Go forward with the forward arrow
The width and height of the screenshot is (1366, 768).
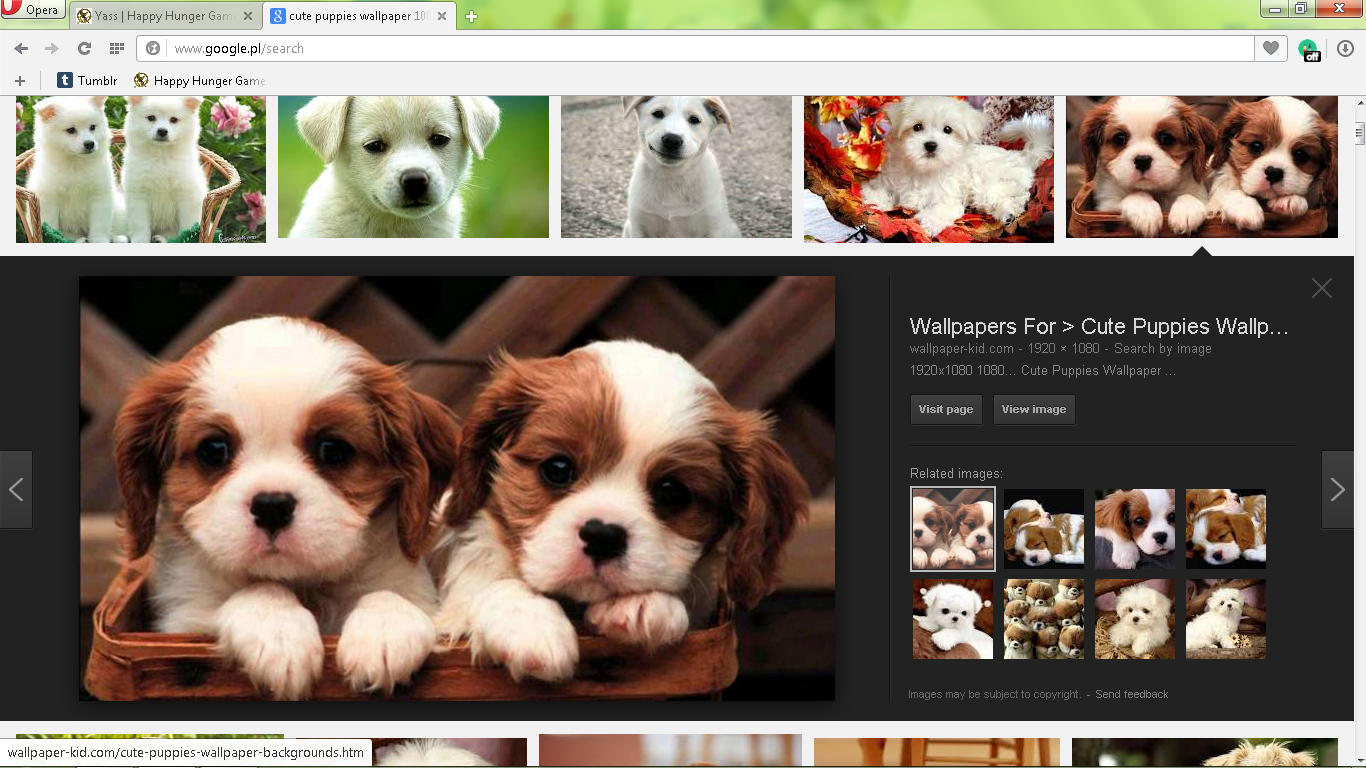(x=52, y=48)
